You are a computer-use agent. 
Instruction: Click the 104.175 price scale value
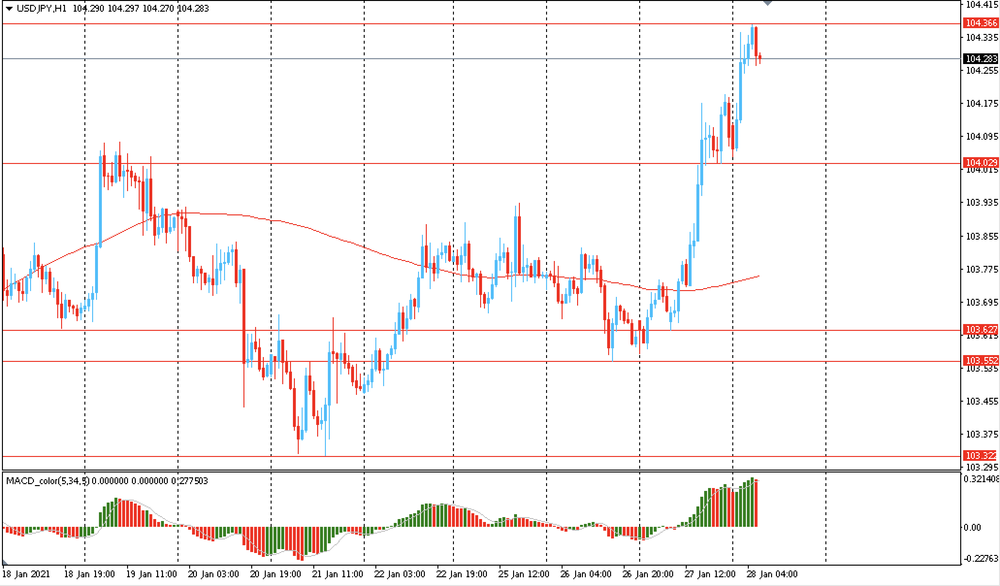click(x=982, y=103)
